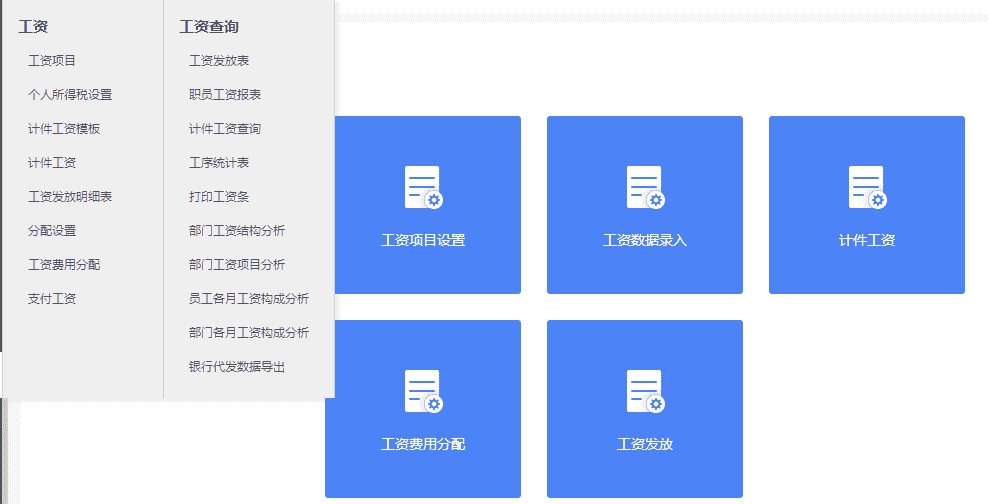Select 计件工资 in the 工资 menu column
The width and height of the screenshot is (988, 504).
pyautogui.click(x=52, y=163)
